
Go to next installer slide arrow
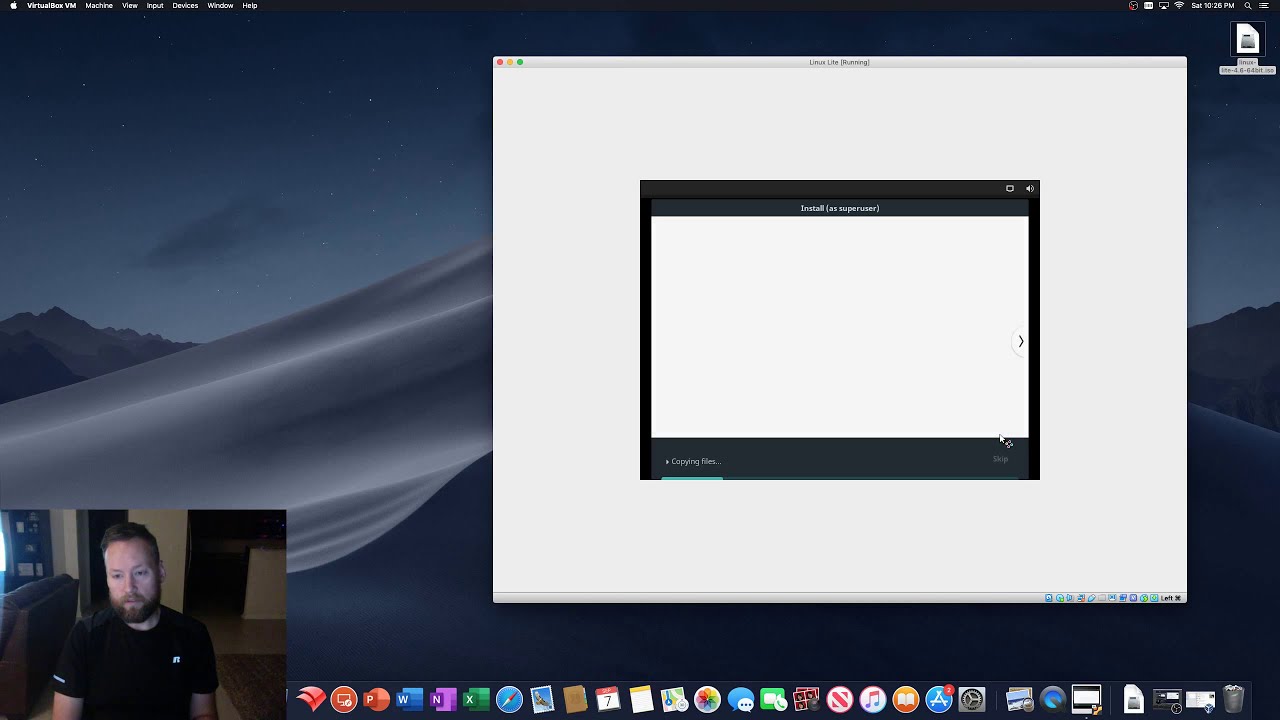(1020, 341)
